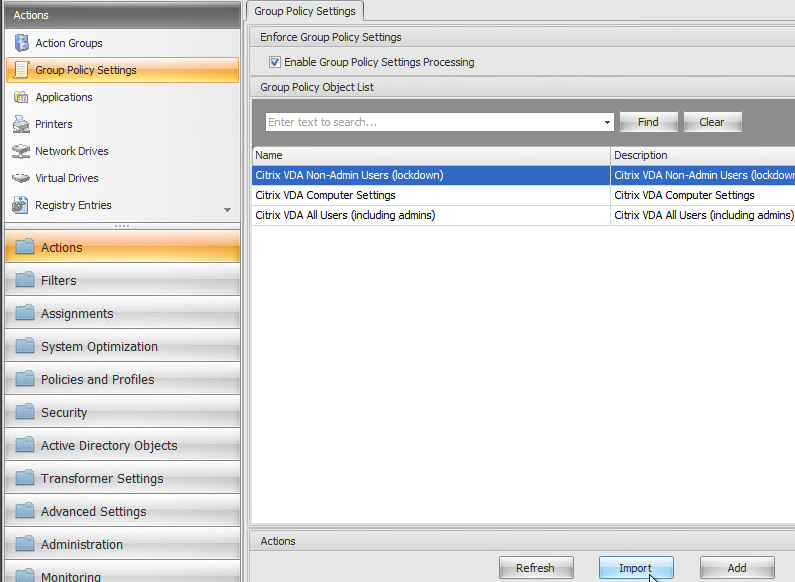
Task: Click the Active Directory Objects folder icon
Action: (x=24, y=445)
